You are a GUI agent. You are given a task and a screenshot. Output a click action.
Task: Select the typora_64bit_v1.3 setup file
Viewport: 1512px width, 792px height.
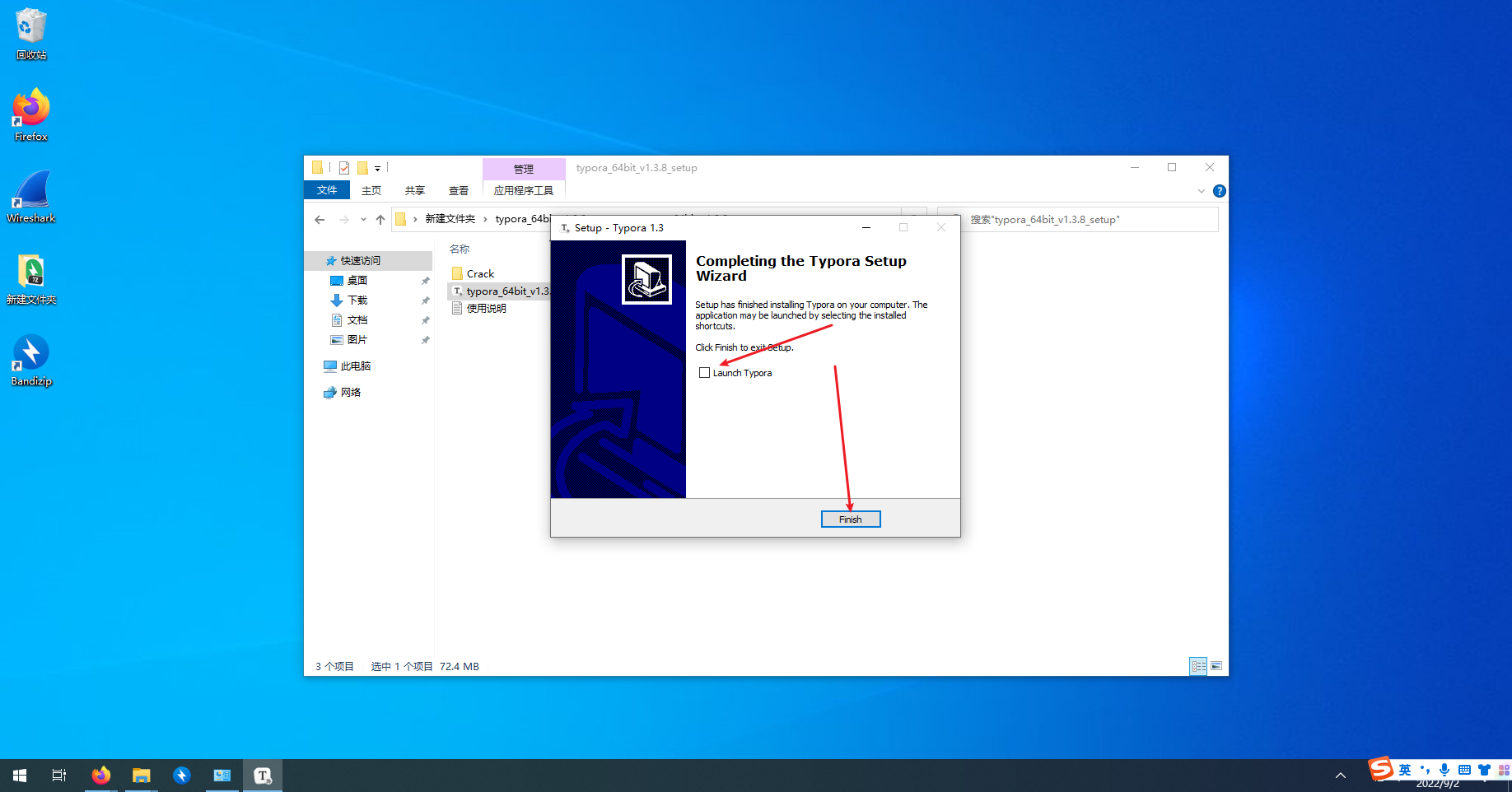point(500,291)
